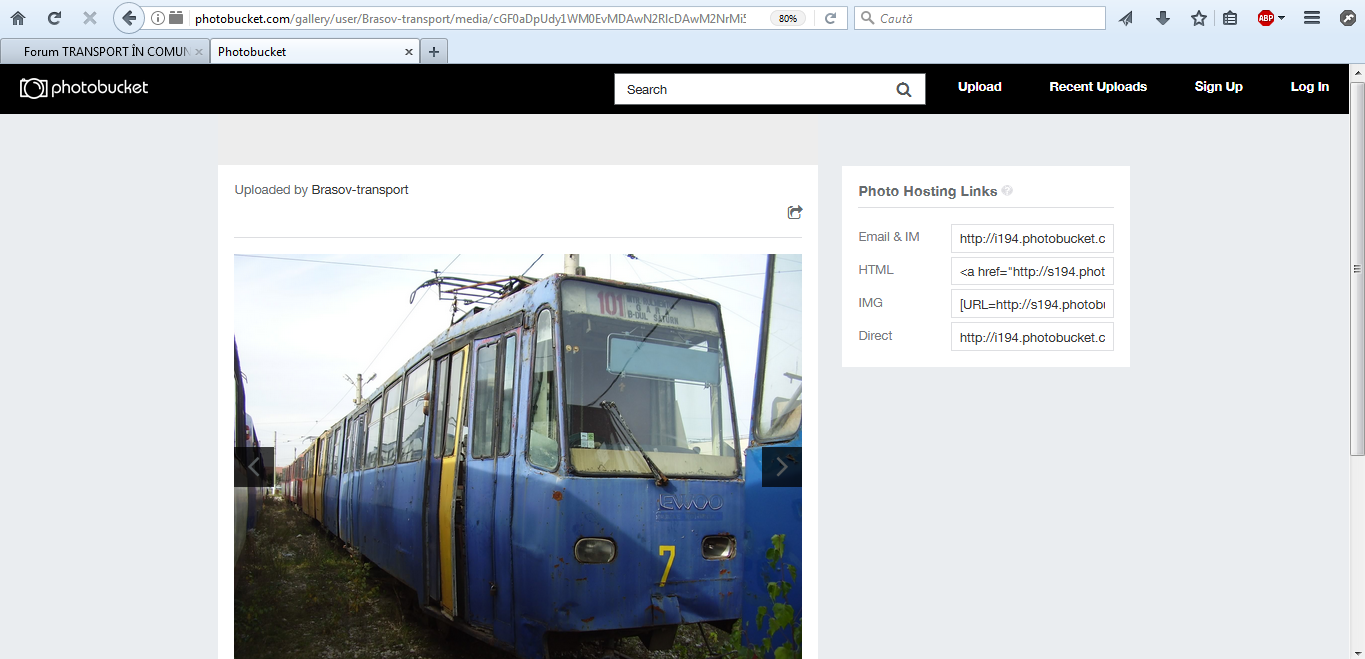
Task: Open the Downloads arrow icon in toolbar
Action: click(x=1162, y=18)
